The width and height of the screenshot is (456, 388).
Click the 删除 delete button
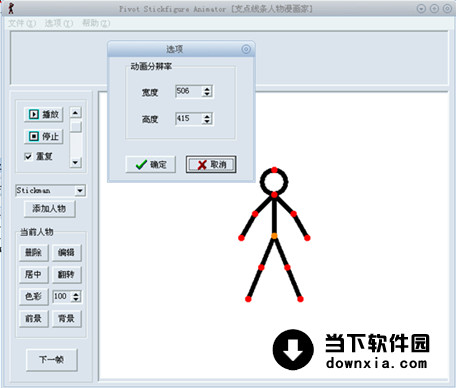click(x=34, y=252)
